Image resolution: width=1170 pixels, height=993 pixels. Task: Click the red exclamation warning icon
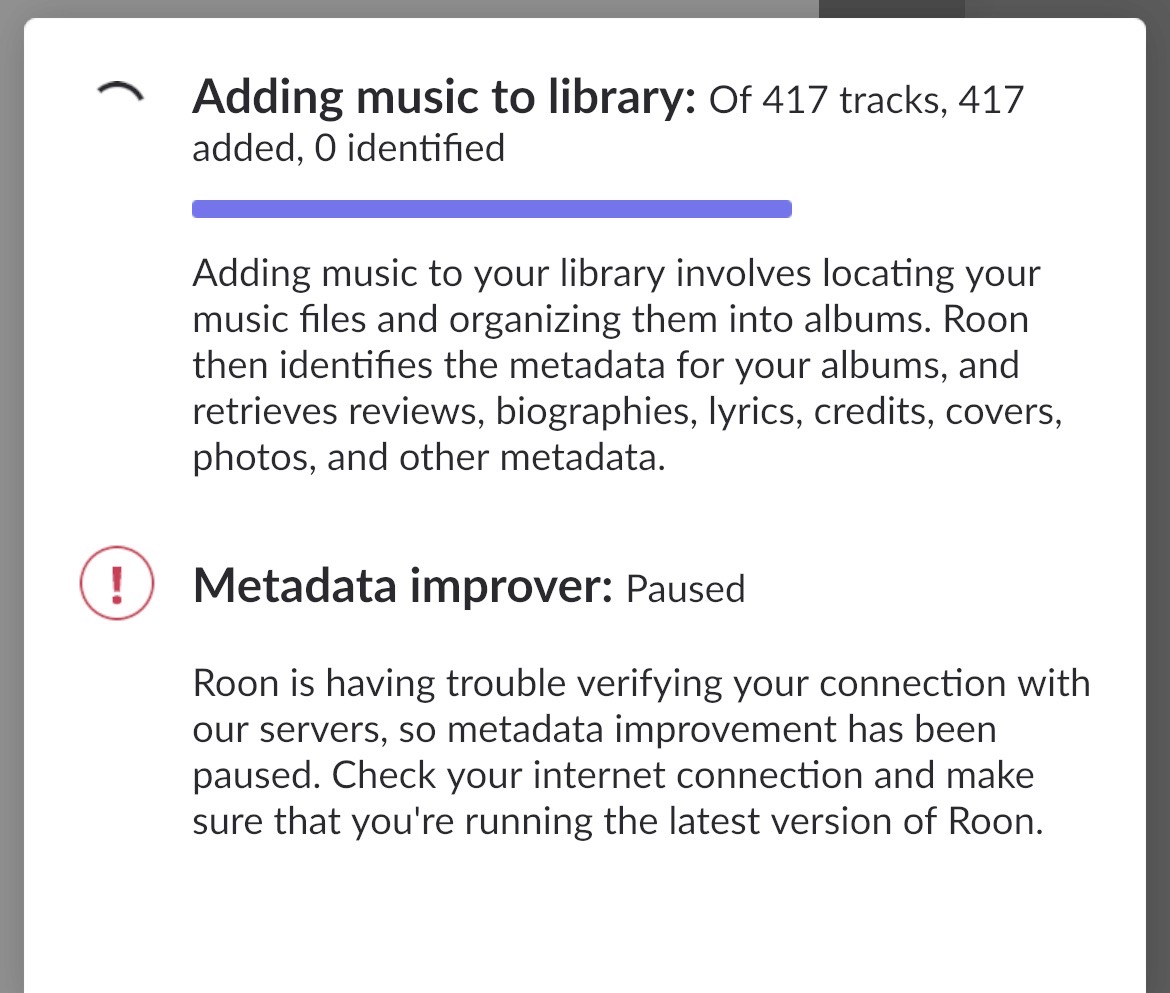[x=116, y=584]
